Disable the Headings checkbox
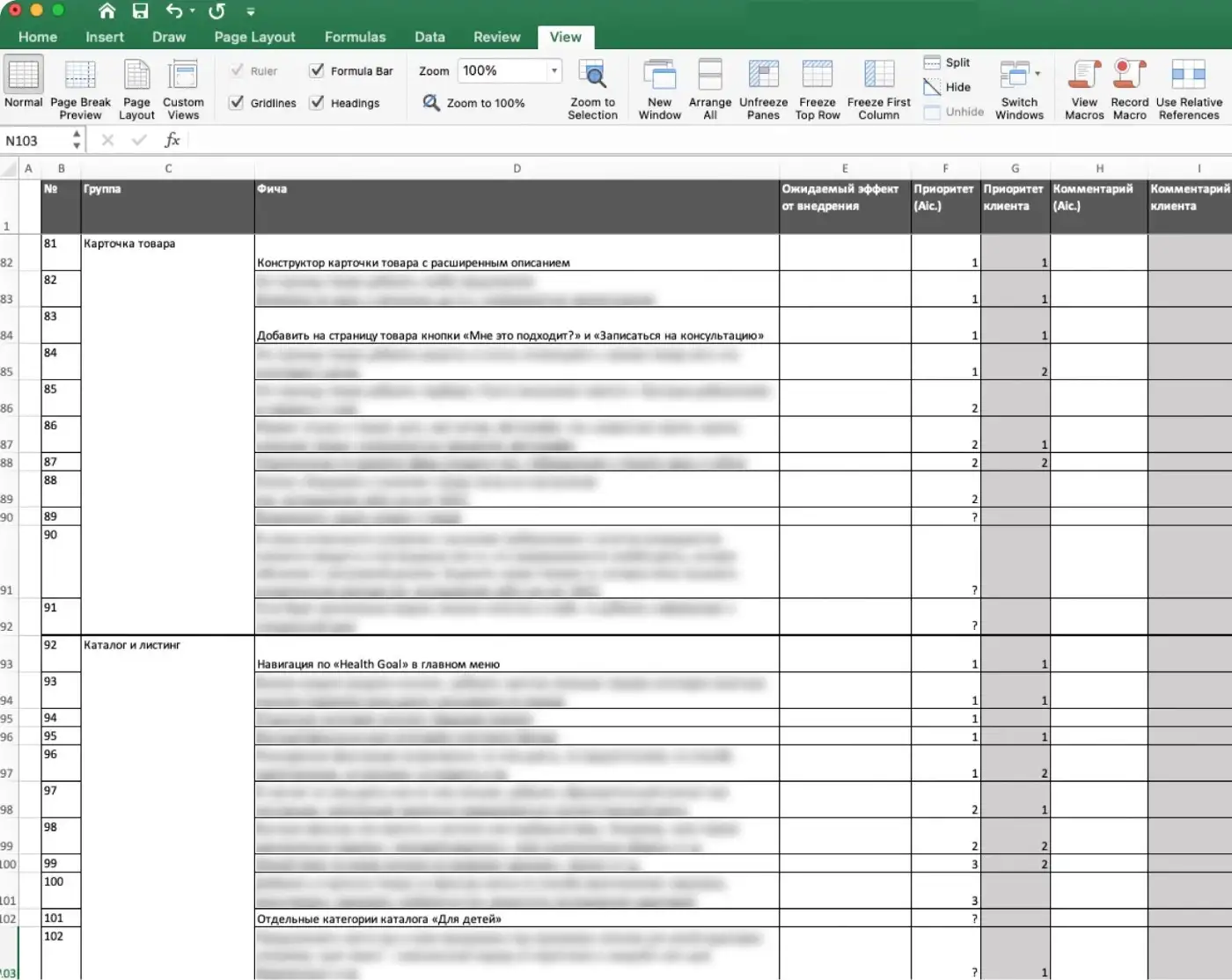 (317, 103)
